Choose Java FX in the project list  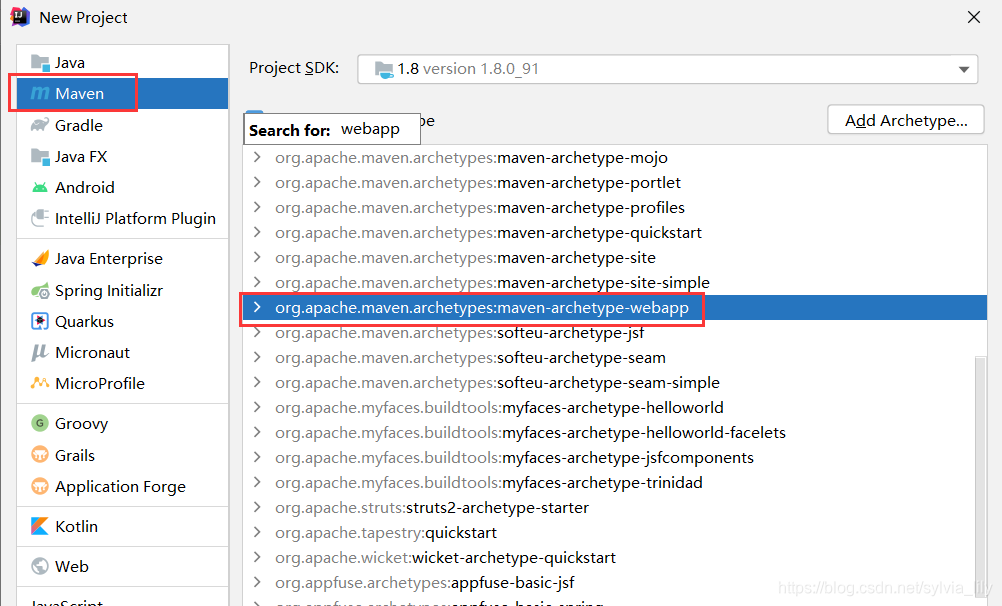[122, 157]
